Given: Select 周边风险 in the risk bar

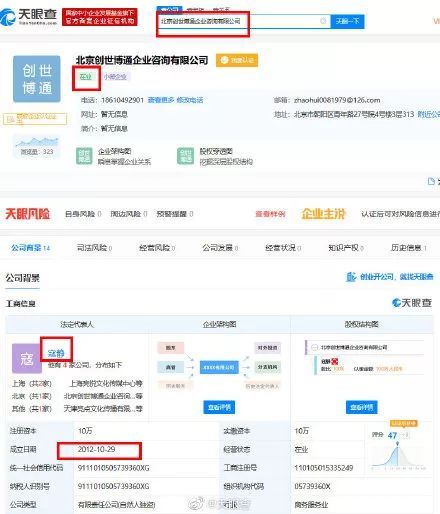Looking at the screenshot, I should [x=129, y=214].
